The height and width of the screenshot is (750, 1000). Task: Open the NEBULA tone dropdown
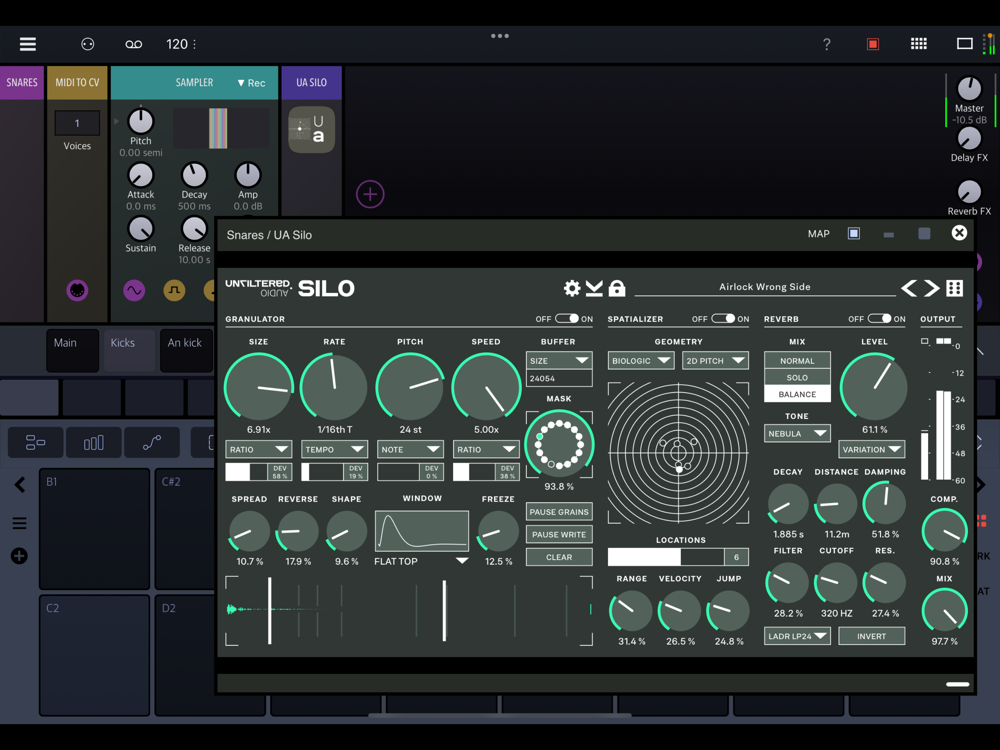[797, 434]
